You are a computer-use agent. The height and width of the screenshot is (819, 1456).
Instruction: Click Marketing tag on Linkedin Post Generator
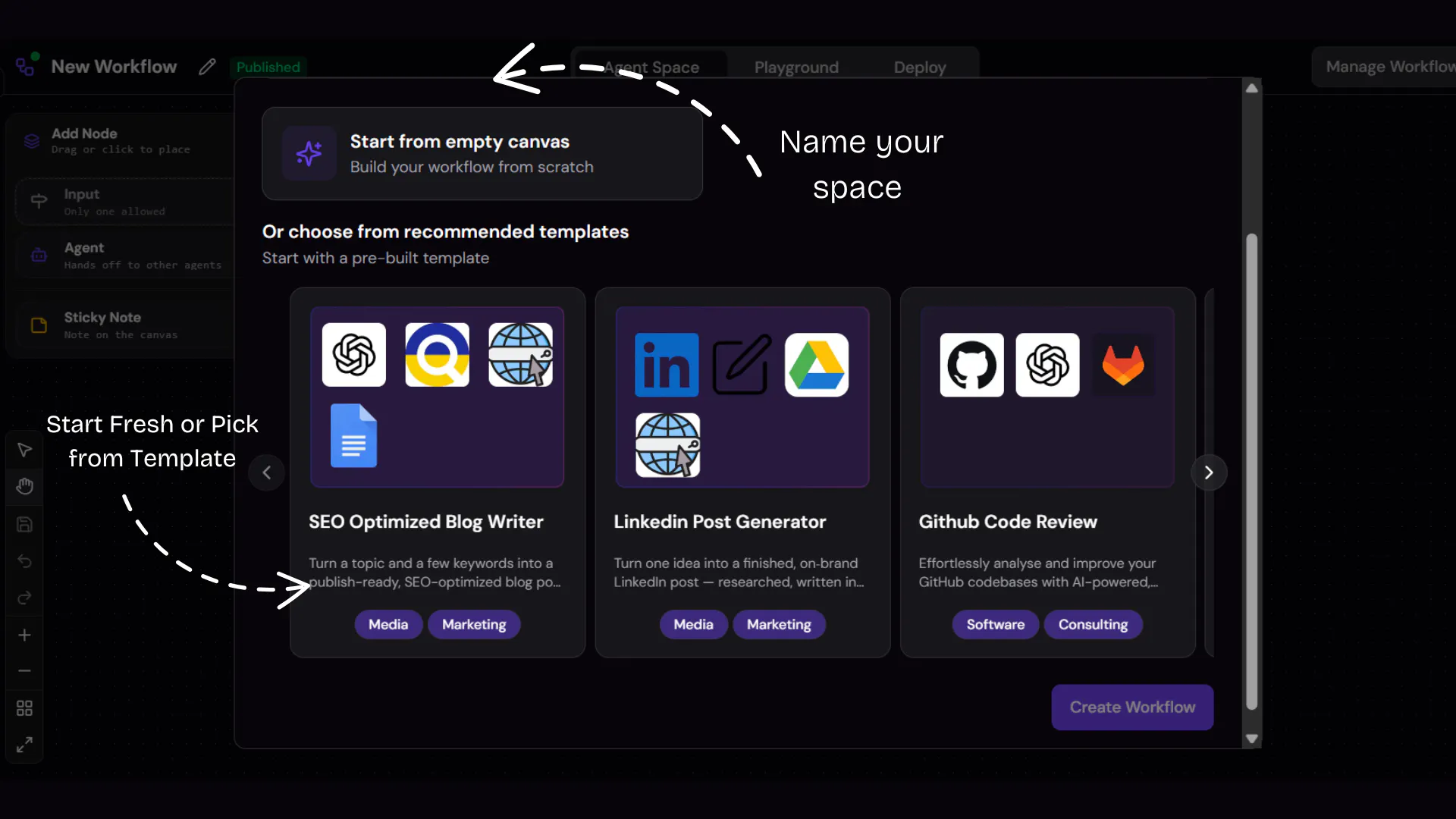point(779,625)
